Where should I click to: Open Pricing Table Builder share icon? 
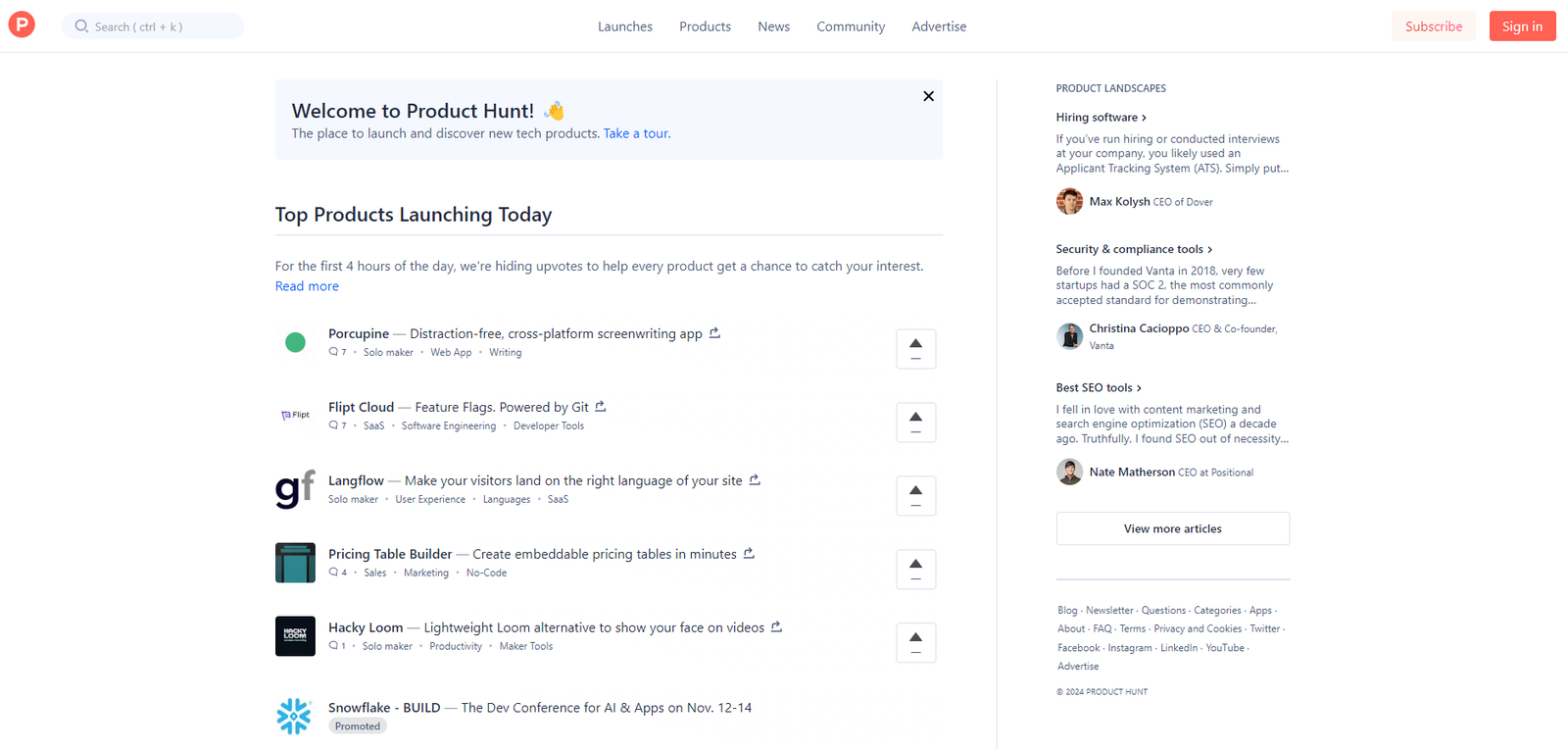(749, 554)
